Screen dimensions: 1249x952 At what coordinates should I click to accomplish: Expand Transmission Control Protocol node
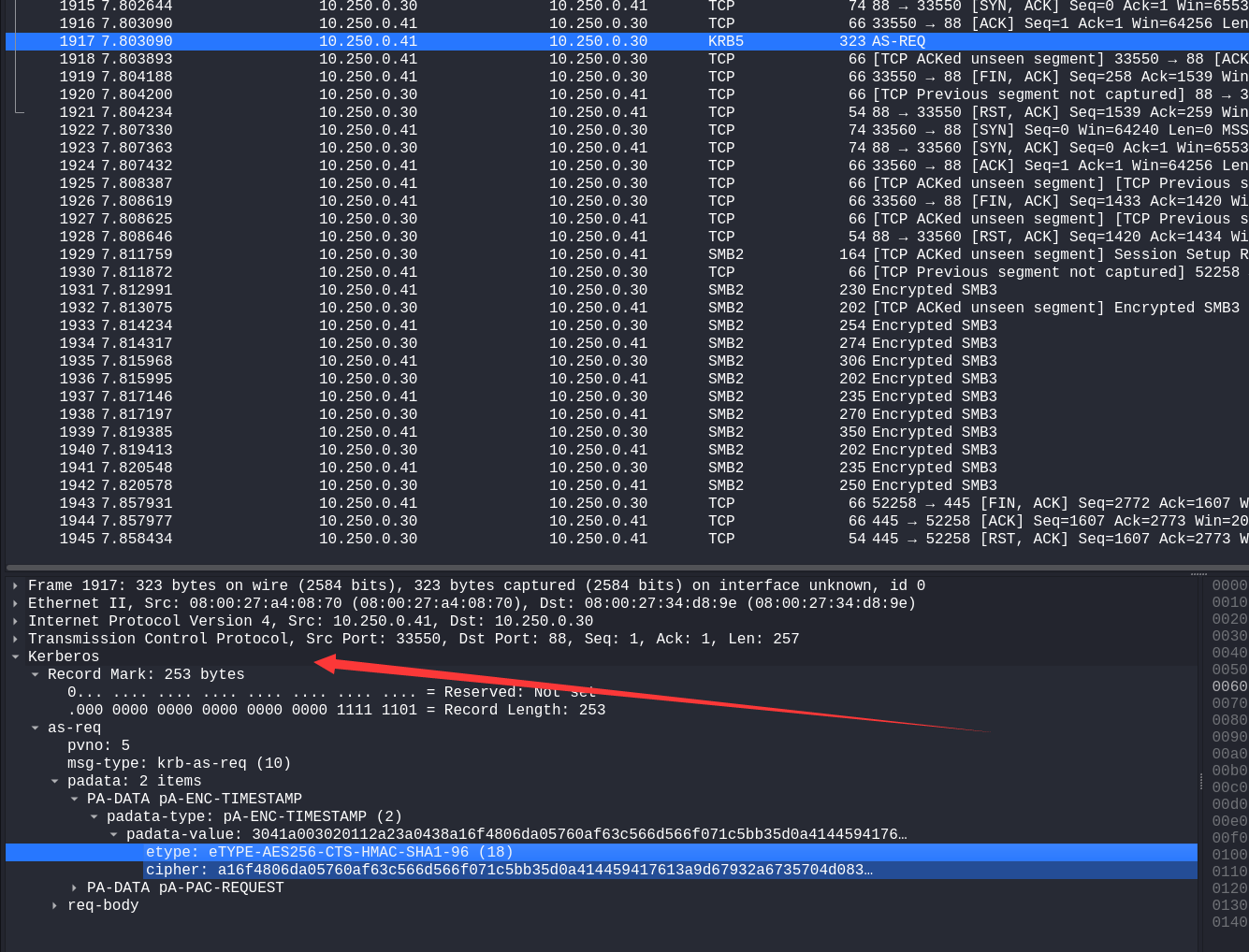tap(16, 639)
